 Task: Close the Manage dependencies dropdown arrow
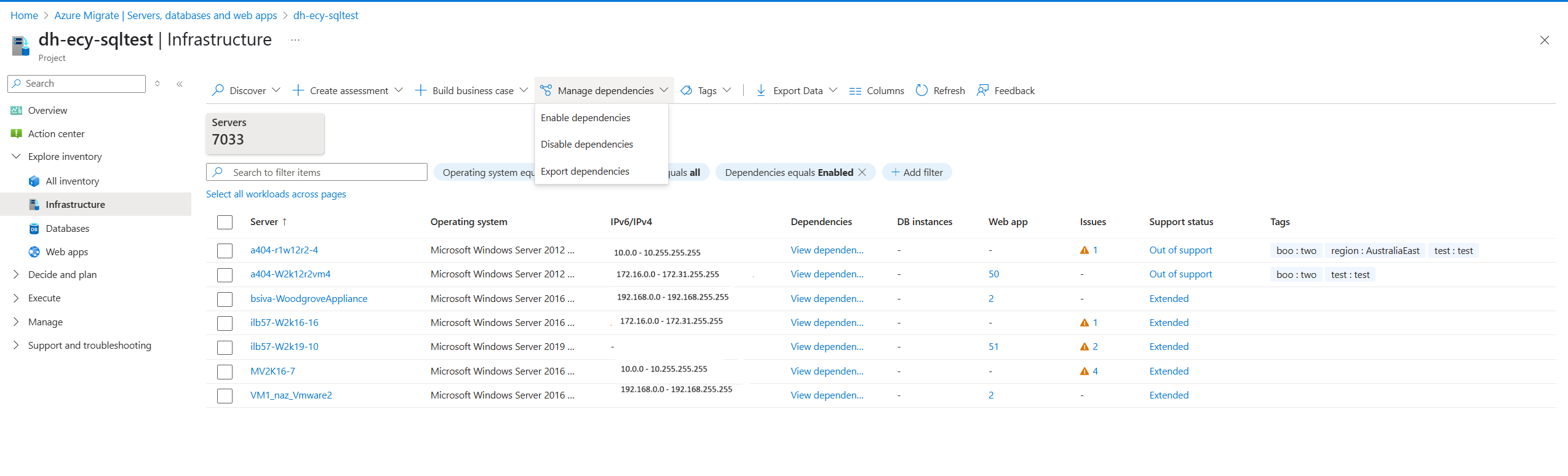664,90
